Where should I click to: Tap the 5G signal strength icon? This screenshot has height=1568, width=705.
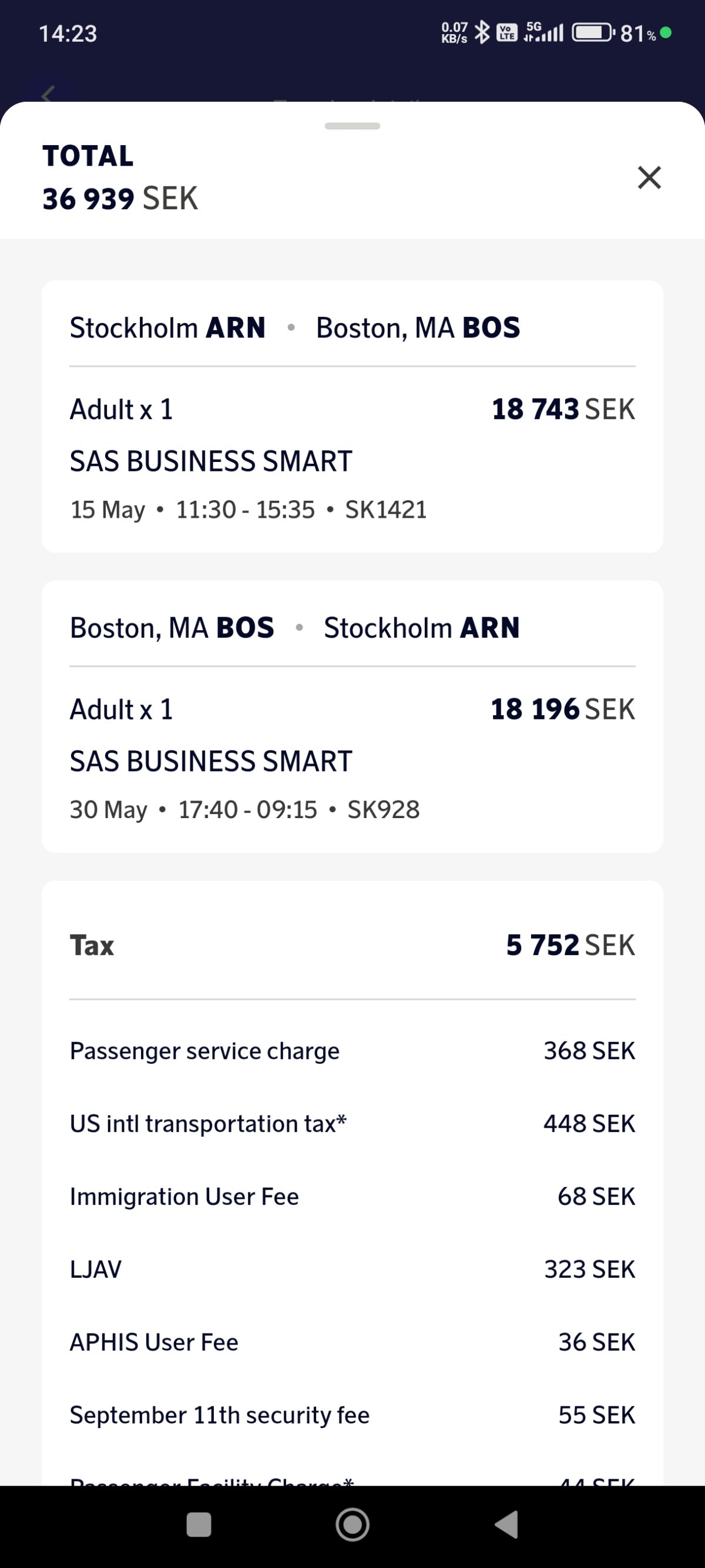tap(543, 32)
